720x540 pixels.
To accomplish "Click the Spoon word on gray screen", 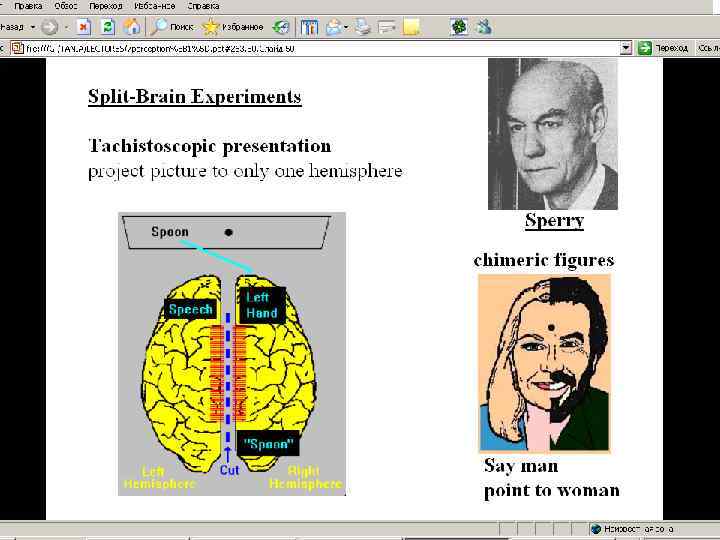I will (x=170, y=232).
